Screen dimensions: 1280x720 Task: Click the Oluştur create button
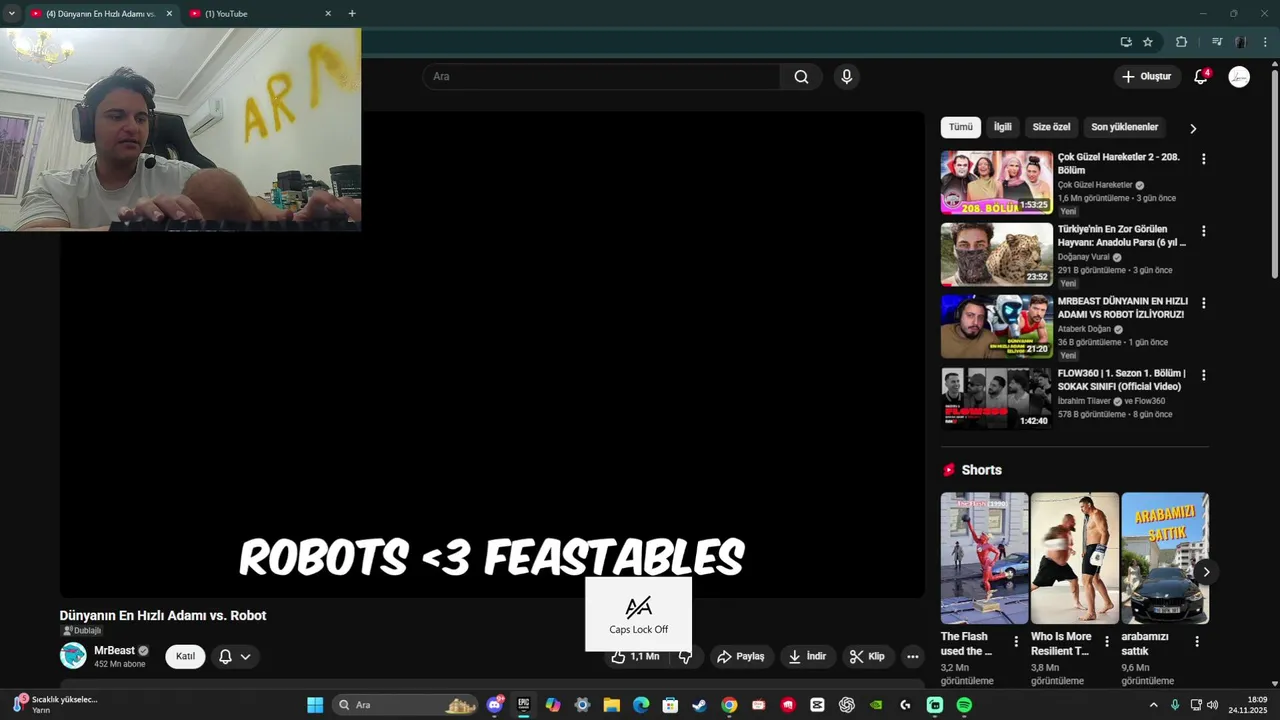(x=1146, y=77)
